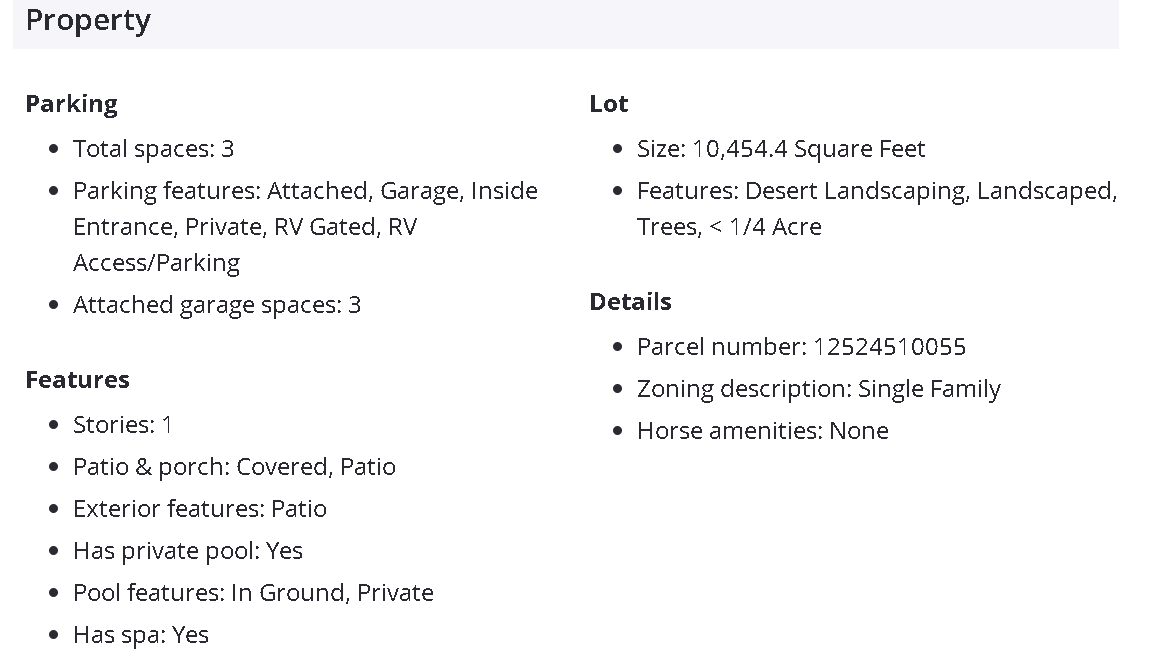Viewport: 1165px width, 657px height.
Task: Select the 'Total spaces: 3' item
Action: pos(153,149)
